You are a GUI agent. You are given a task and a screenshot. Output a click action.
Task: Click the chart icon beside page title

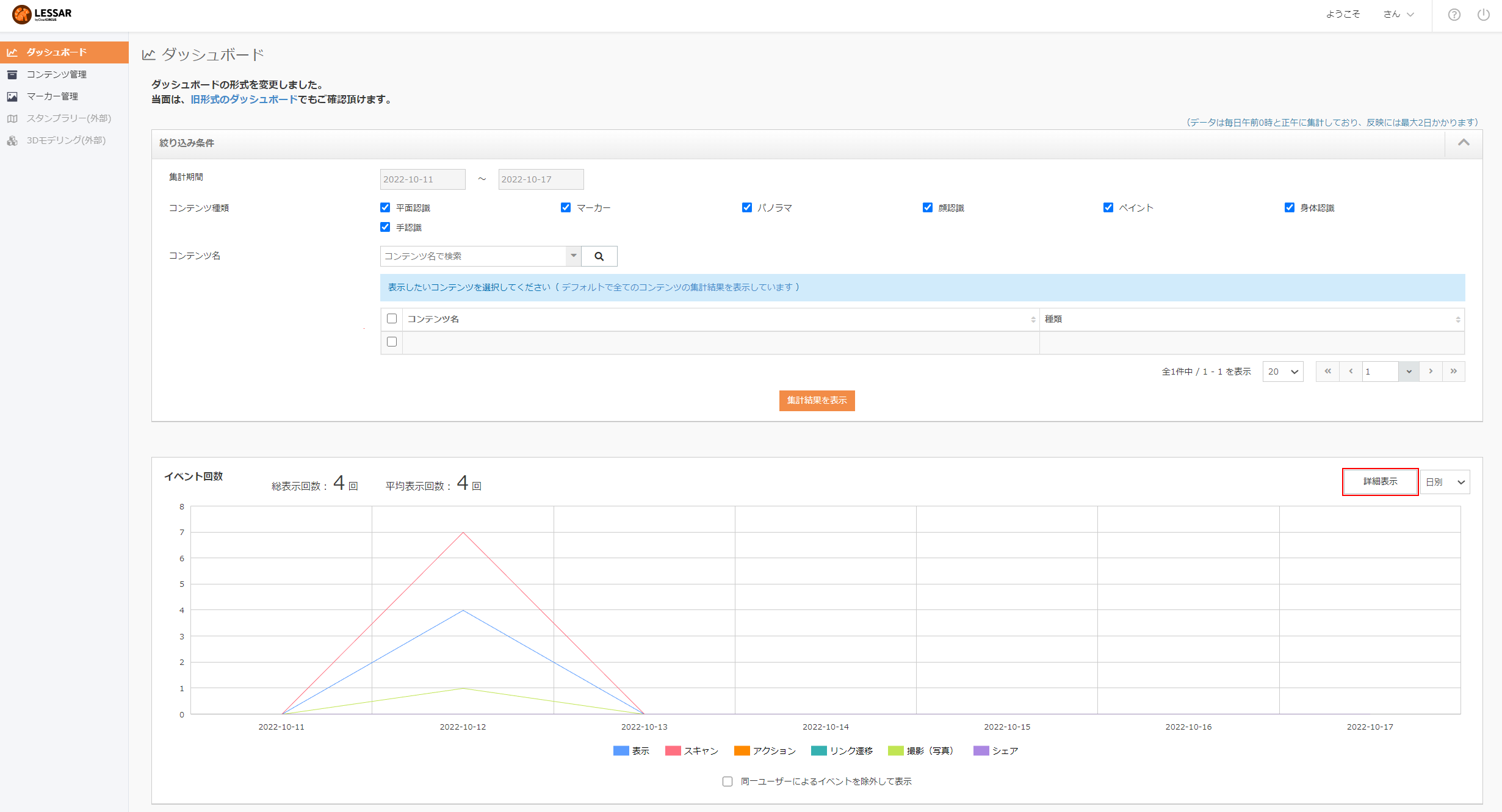pyautogui.click(x=149, y=55)
